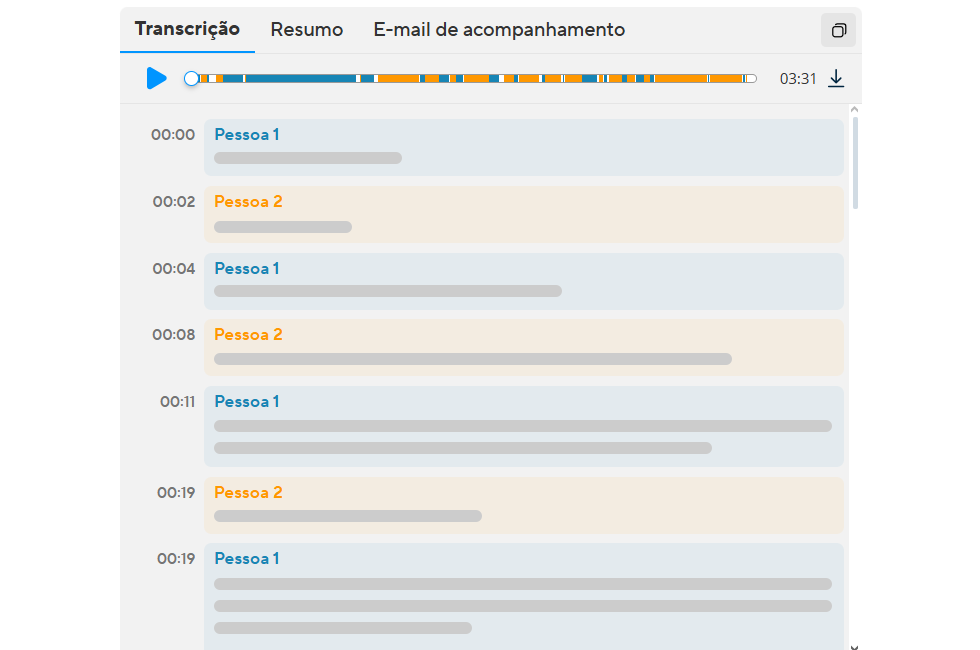
Task: Click the Pessoa 1 label at 00:11
Action: tap(247, 402)
